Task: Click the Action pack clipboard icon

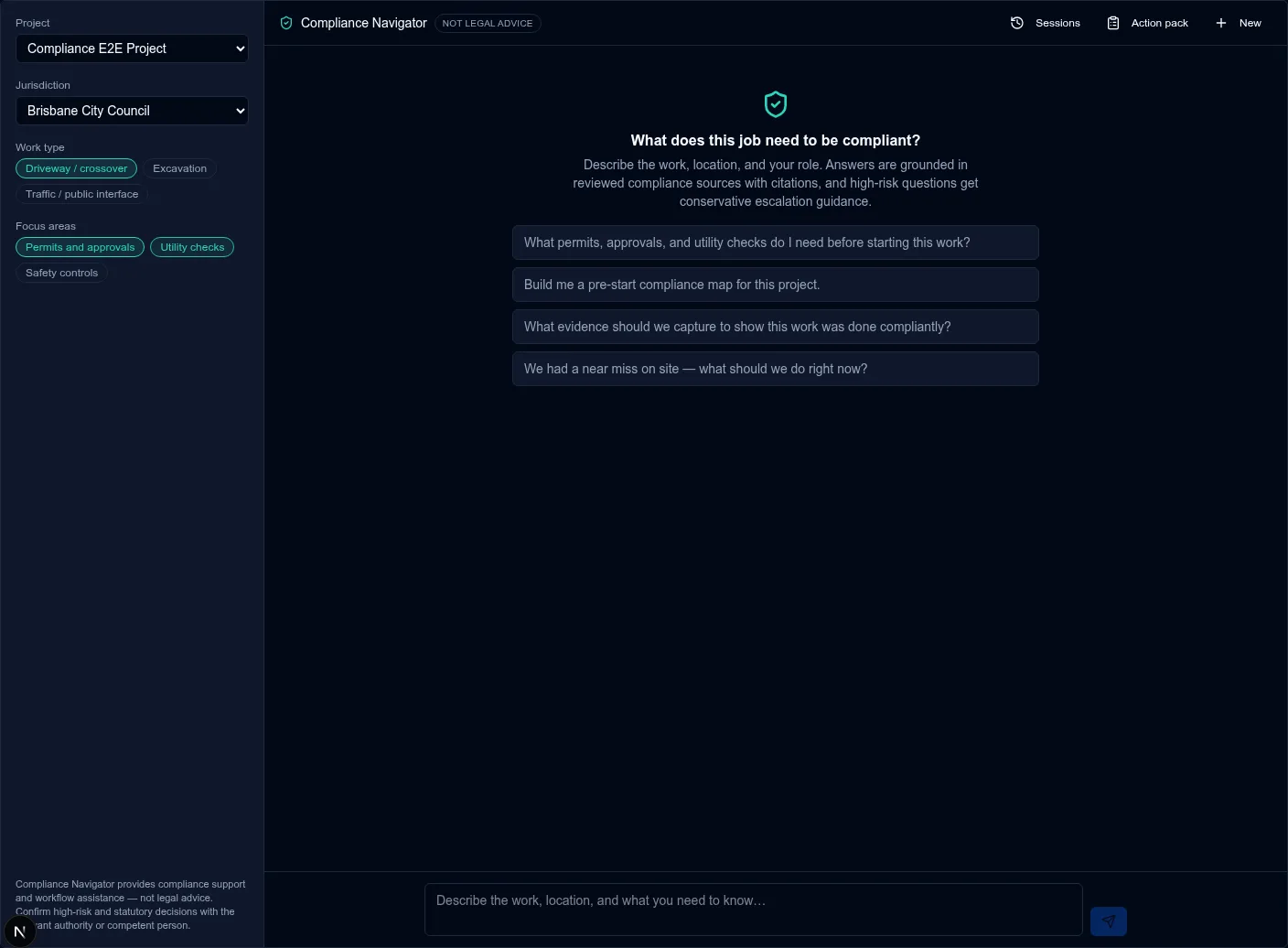Action: (1113, 23)
